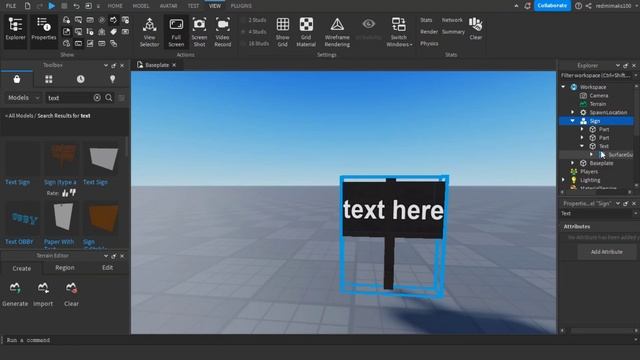
Task: Click the terrain Import tool
Action: pyautogui.click(x=43, y=294)
